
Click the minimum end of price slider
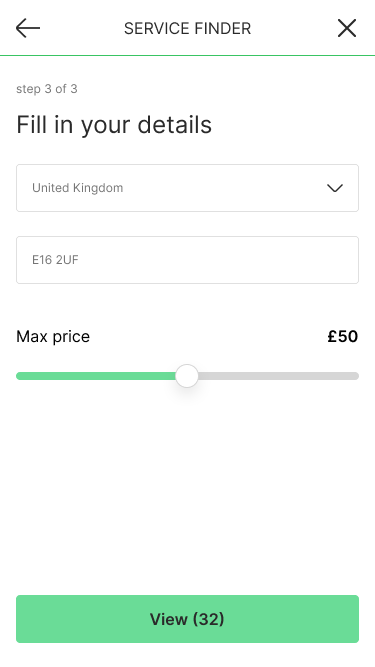[19, 376]
